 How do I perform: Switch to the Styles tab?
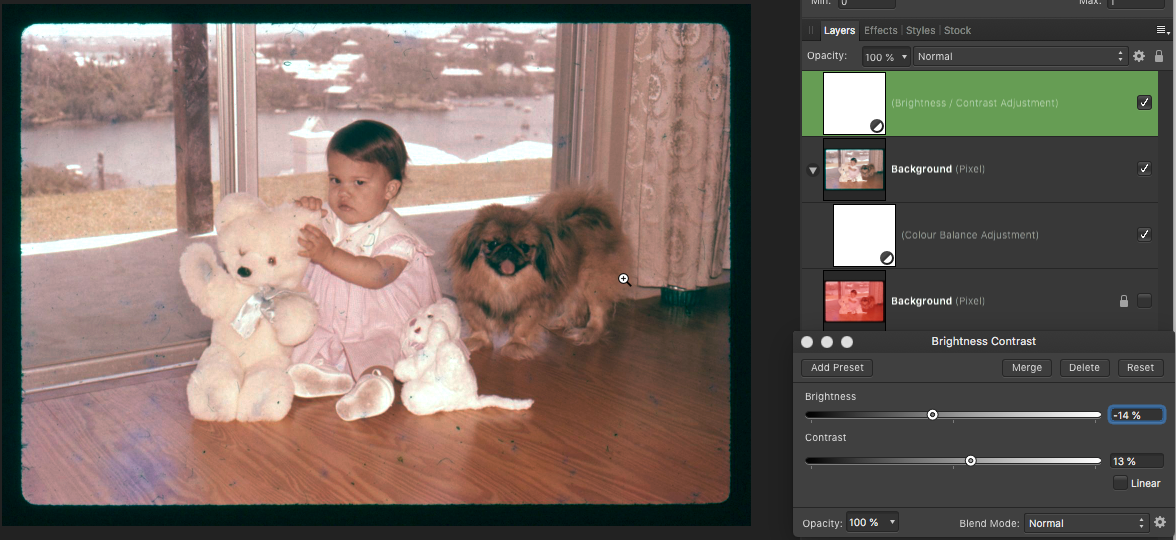[x=920, y=31]
